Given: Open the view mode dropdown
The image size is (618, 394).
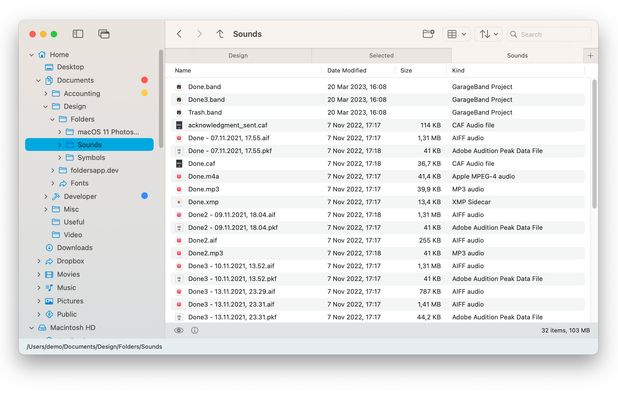Looking at the screenshot, I should click(456, 34).
